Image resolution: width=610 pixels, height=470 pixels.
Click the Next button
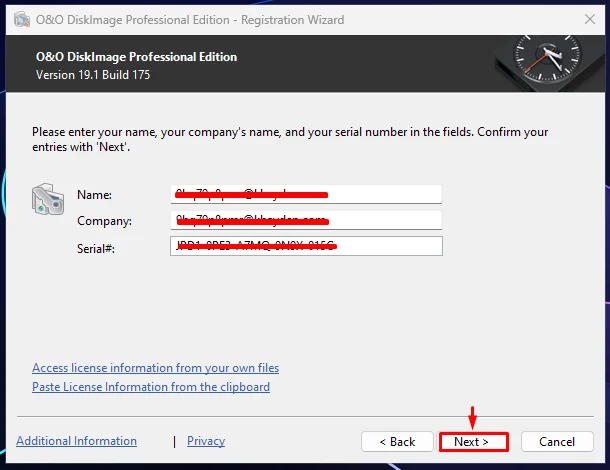[x=473, y=442]
